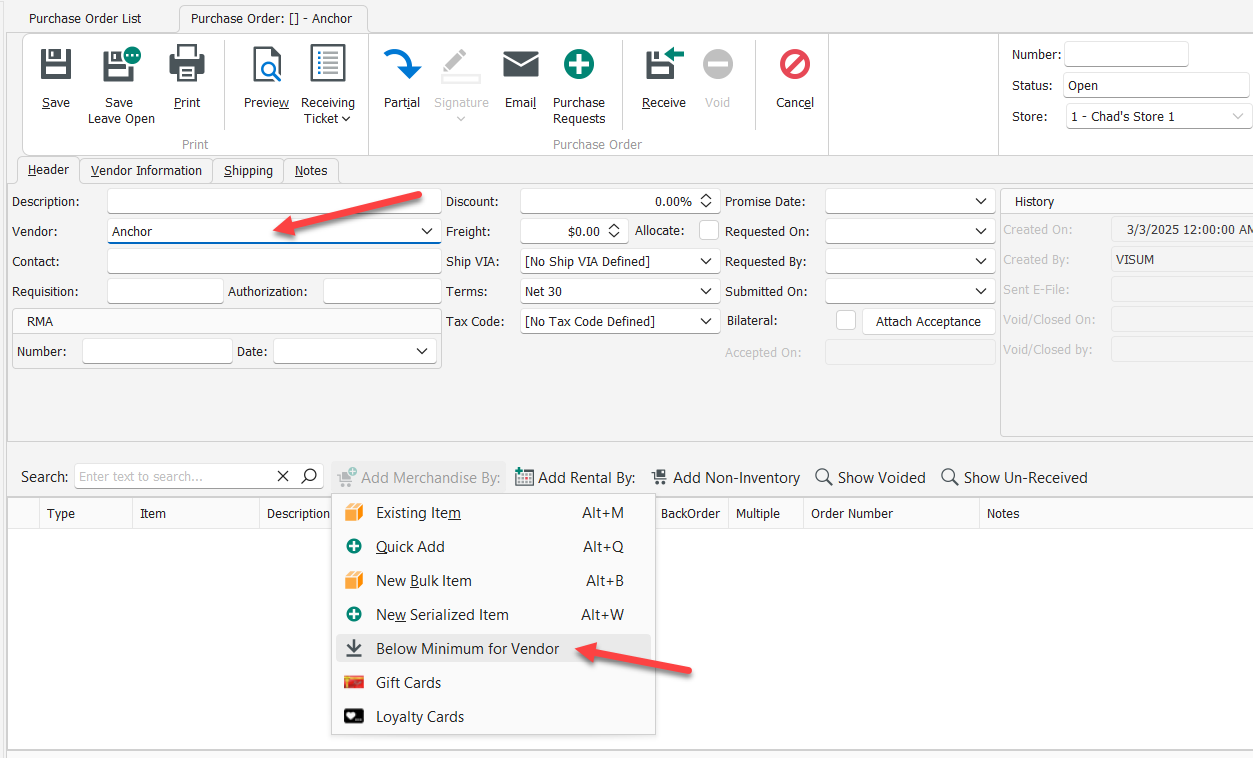Viewport: 1253px width, 758px height.
Task: Switch to the Vendor Information tab
Action: pos(146,171)
